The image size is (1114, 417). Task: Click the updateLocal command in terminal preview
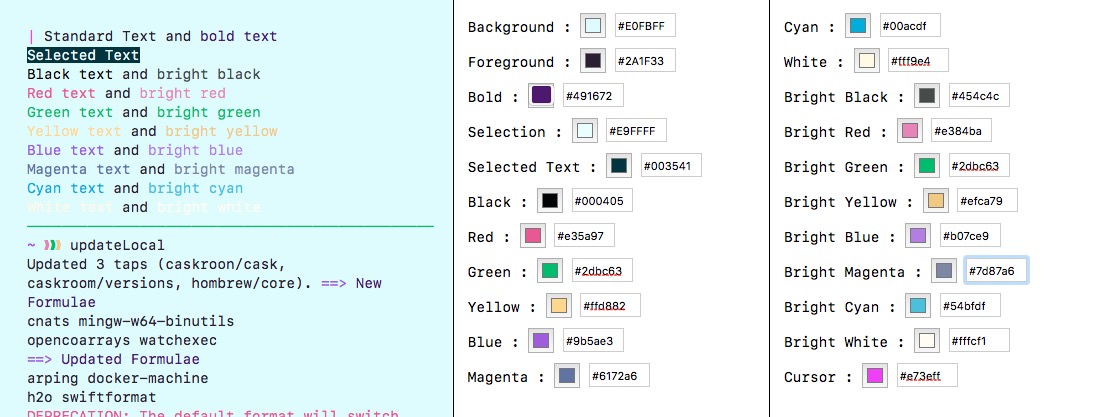[x=117, y=245]
